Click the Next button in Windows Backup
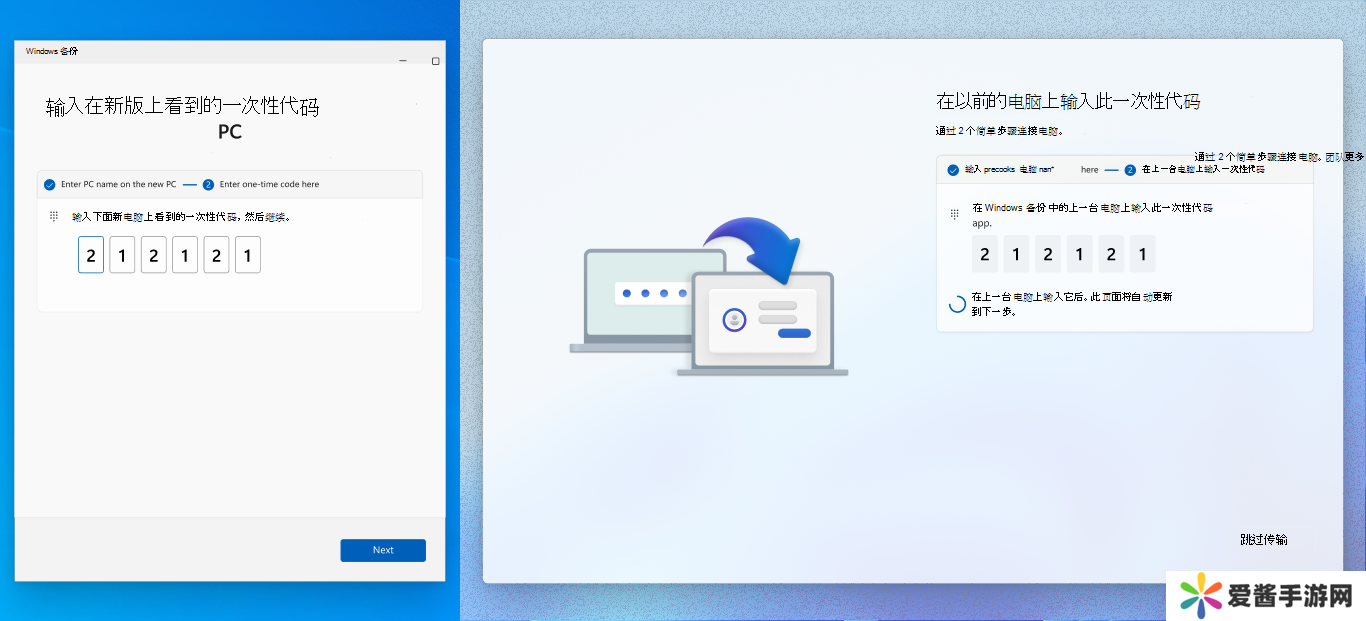Viewport: 1366px width, 621px height. click(x=383, y=550)
